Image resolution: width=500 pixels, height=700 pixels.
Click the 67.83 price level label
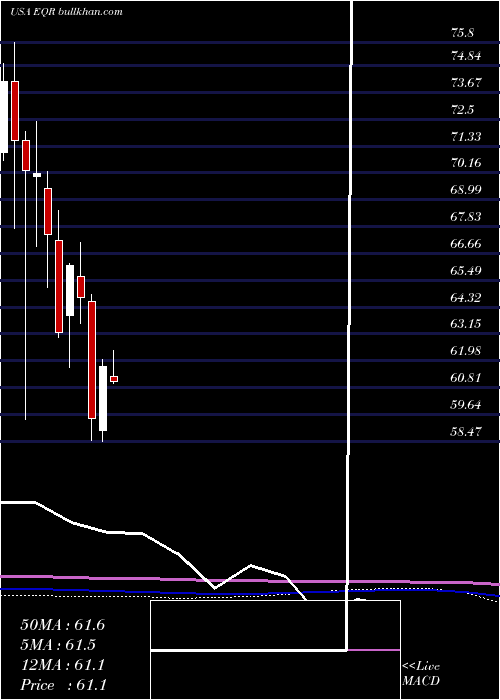(x=466, y=217)
